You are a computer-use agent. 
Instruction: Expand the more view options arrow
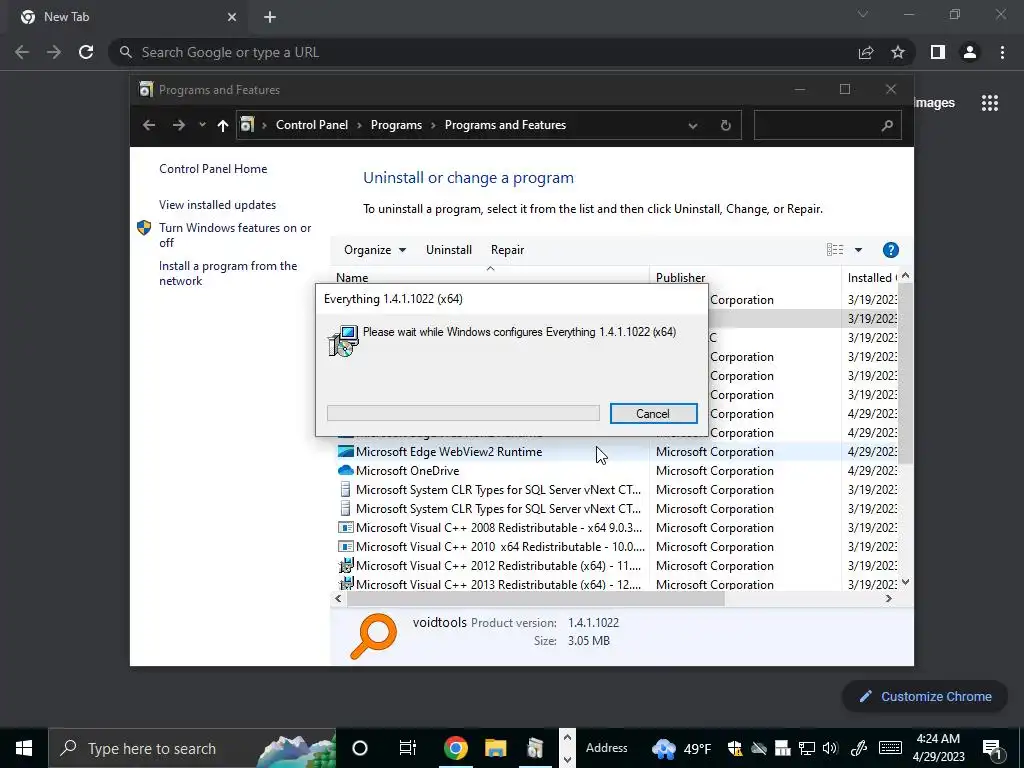tap(858, 249)
